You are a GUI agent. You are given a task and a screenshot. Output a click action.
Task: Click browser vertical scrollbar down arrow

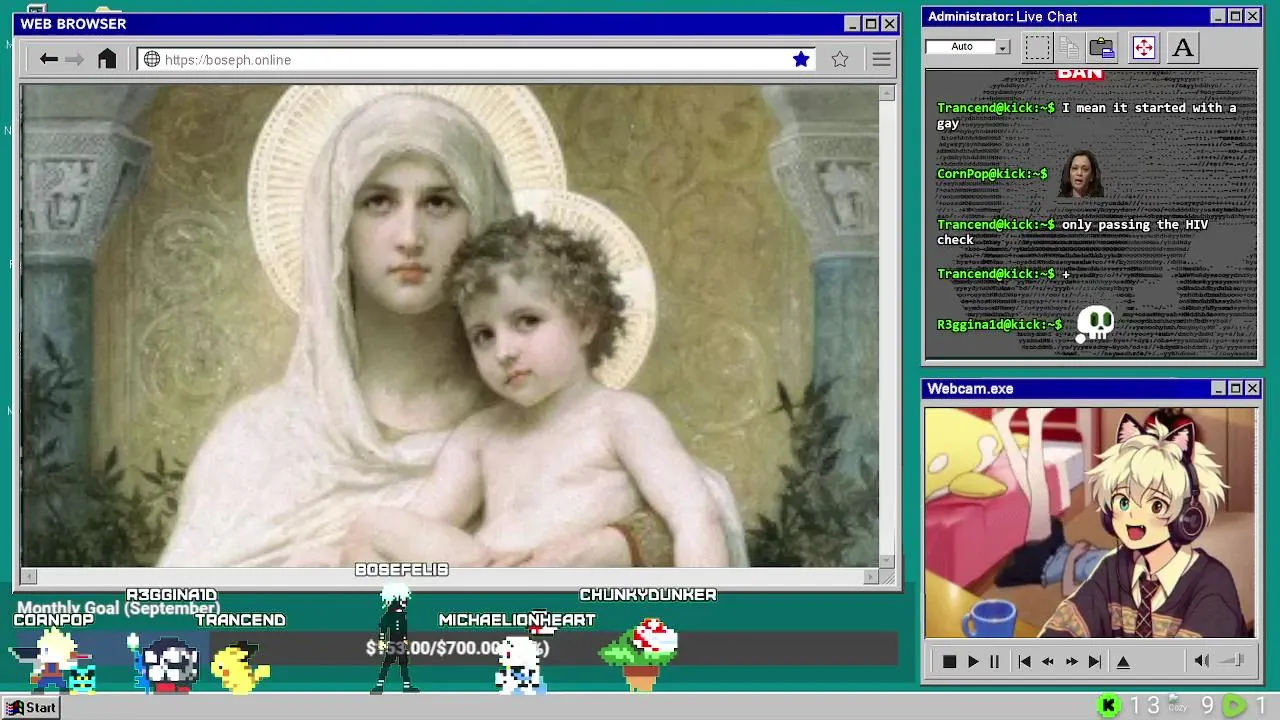887,560
